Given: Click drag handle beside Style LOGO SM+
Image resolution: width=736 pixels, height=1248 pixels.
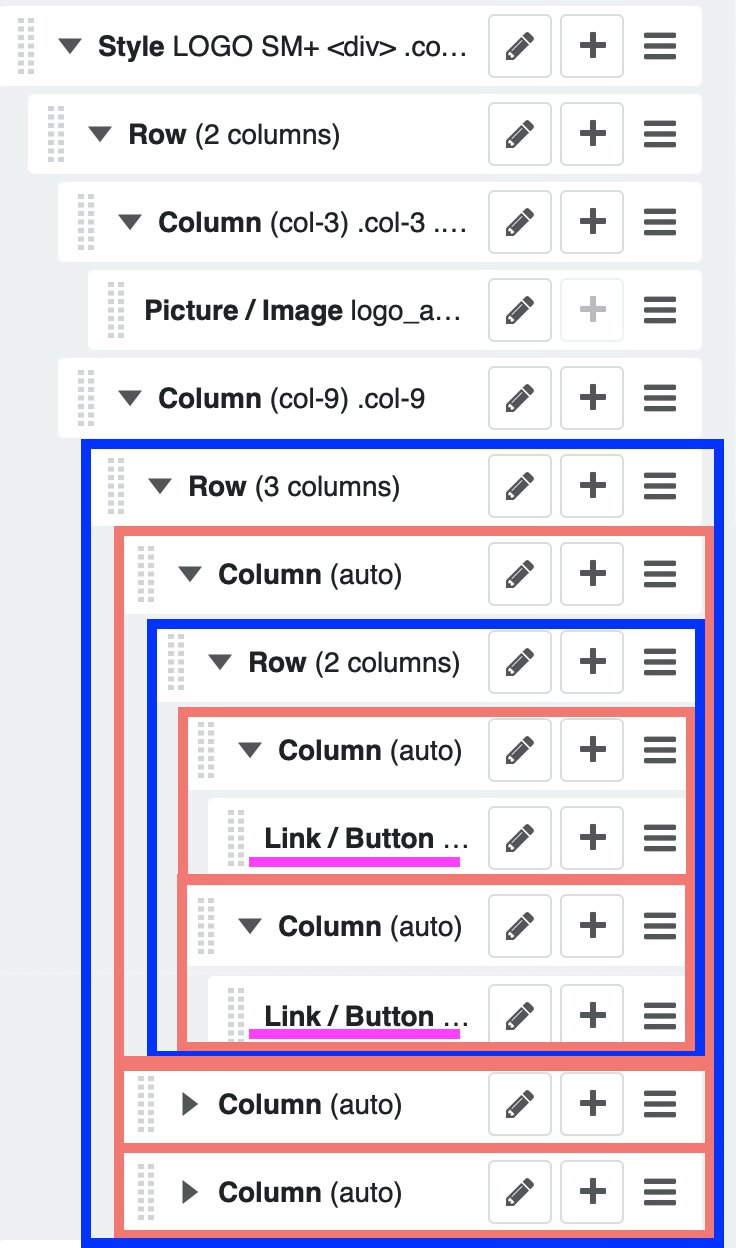Looking at the screenshot, I should [x=26, y=46].
